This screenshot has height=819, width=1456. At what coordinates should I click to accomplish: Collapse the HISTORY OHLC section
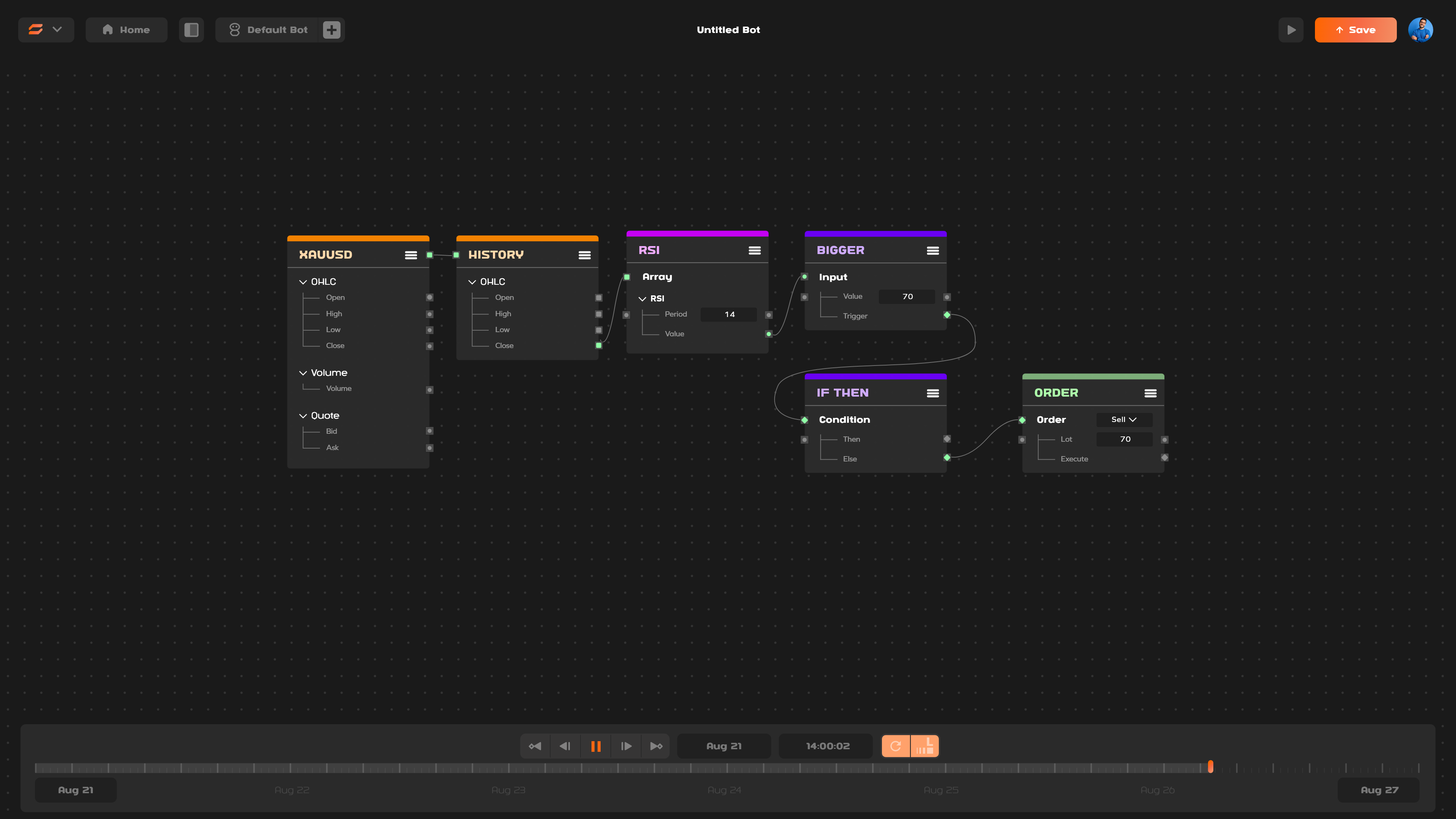click(472, 282)
